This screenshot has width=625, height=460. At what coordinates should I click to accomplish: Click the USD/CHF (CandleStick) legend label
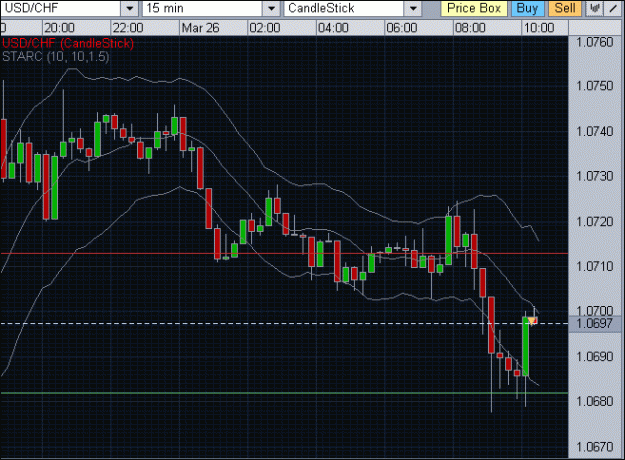[68, 43]
